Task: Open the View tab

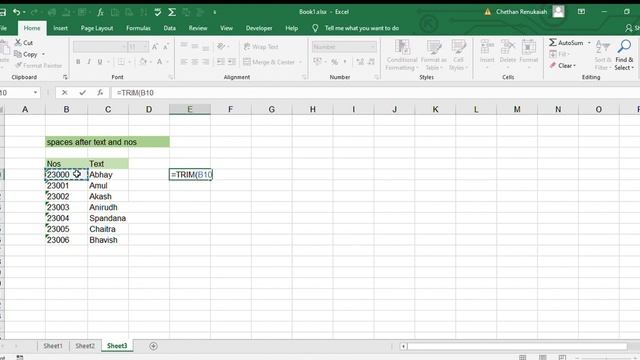Action: coord(227,28)
